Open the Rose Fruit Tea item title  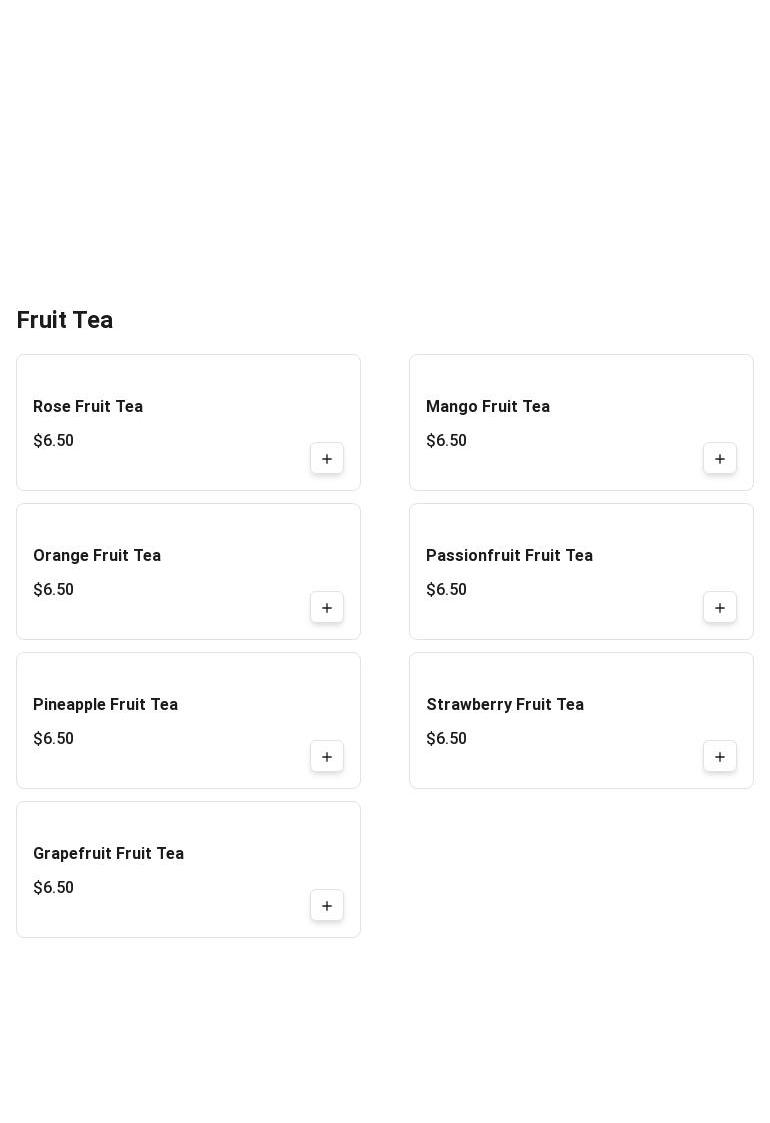coord(88,407)
